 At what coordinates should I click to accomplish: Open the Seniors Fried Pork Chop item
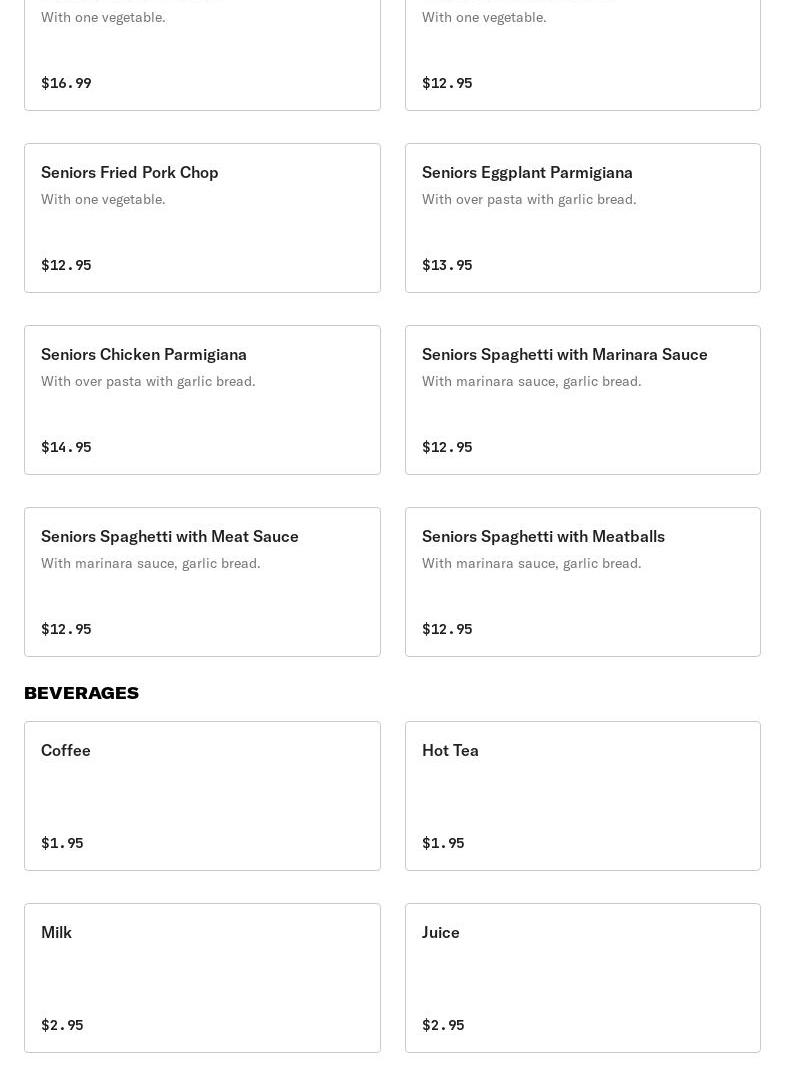(x=130, y=172)
